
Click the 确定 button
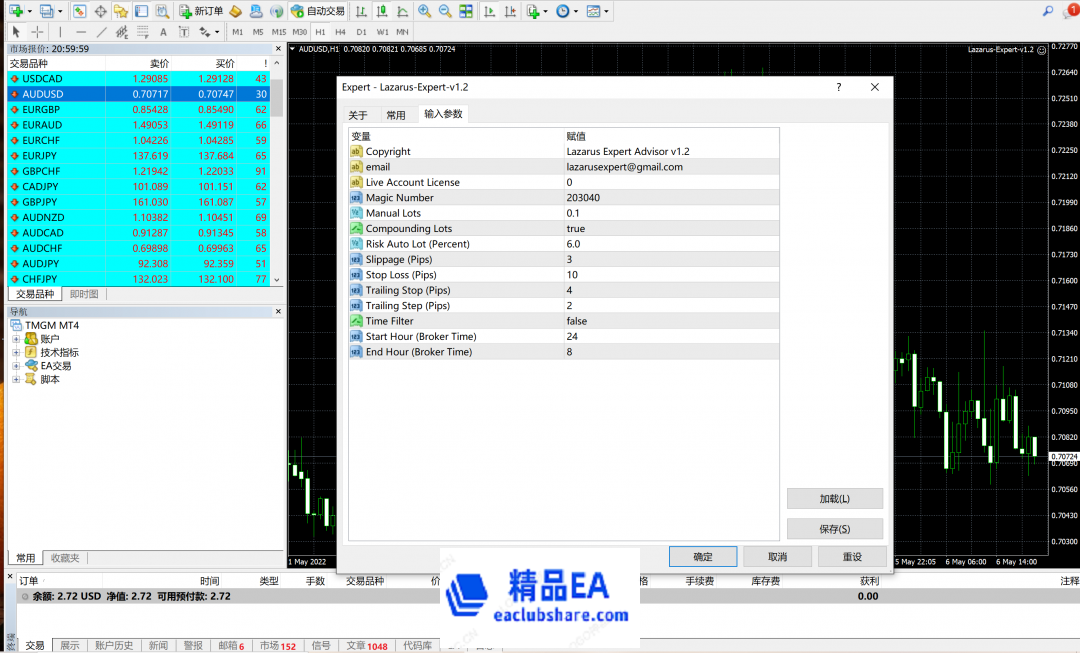click(703, 557)
